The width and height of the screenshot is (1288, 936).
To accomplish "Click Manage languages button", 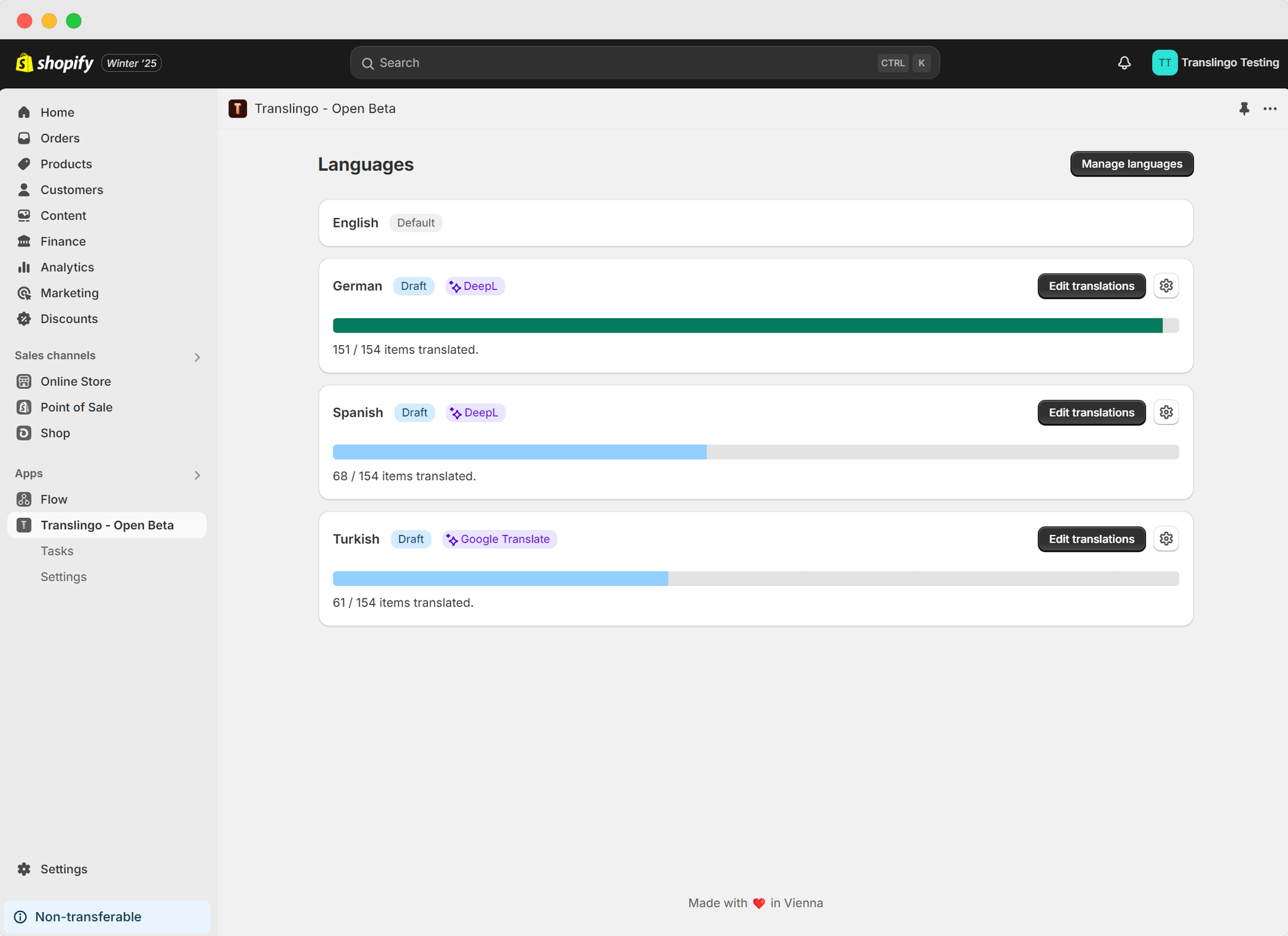I will (x=1131, y=164).
